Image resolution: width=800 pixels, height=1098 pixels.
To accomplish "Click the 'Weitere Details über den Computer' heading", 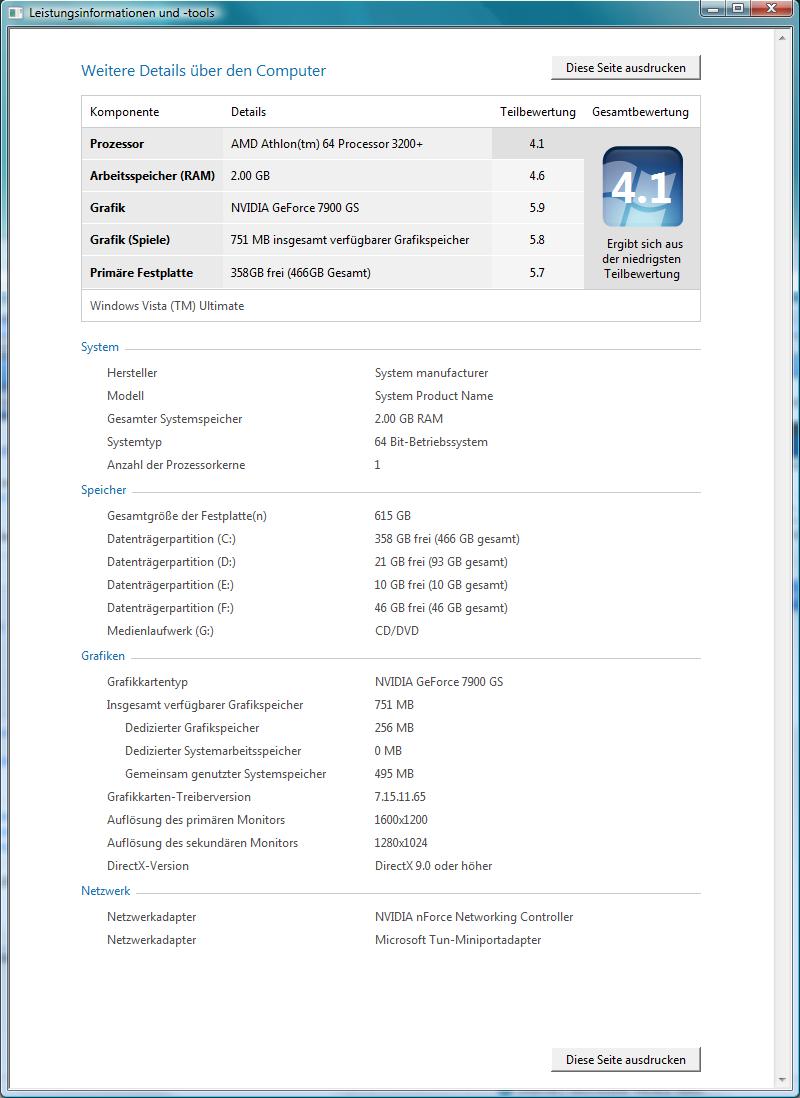I will coord(203,71).
